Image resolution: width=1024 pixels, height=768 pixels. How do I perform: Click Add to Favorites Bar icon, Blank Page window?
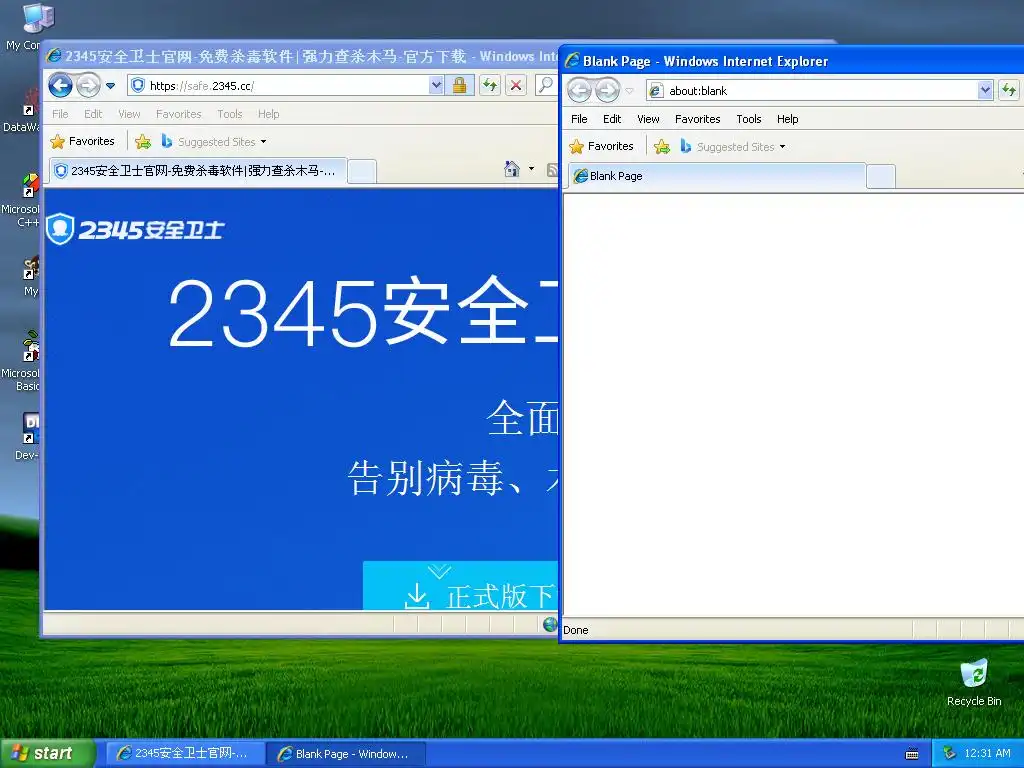[x=662, y=146]
